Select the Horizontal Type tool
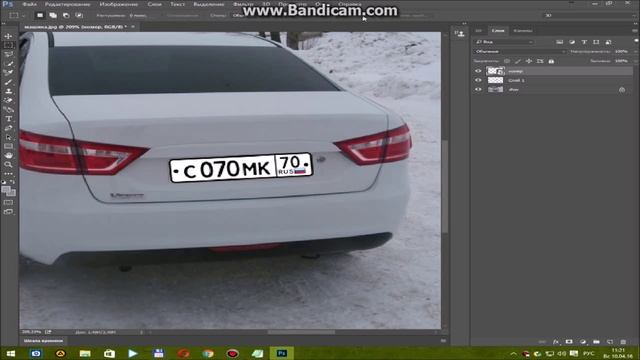The image size is (640, 360). 8,119
